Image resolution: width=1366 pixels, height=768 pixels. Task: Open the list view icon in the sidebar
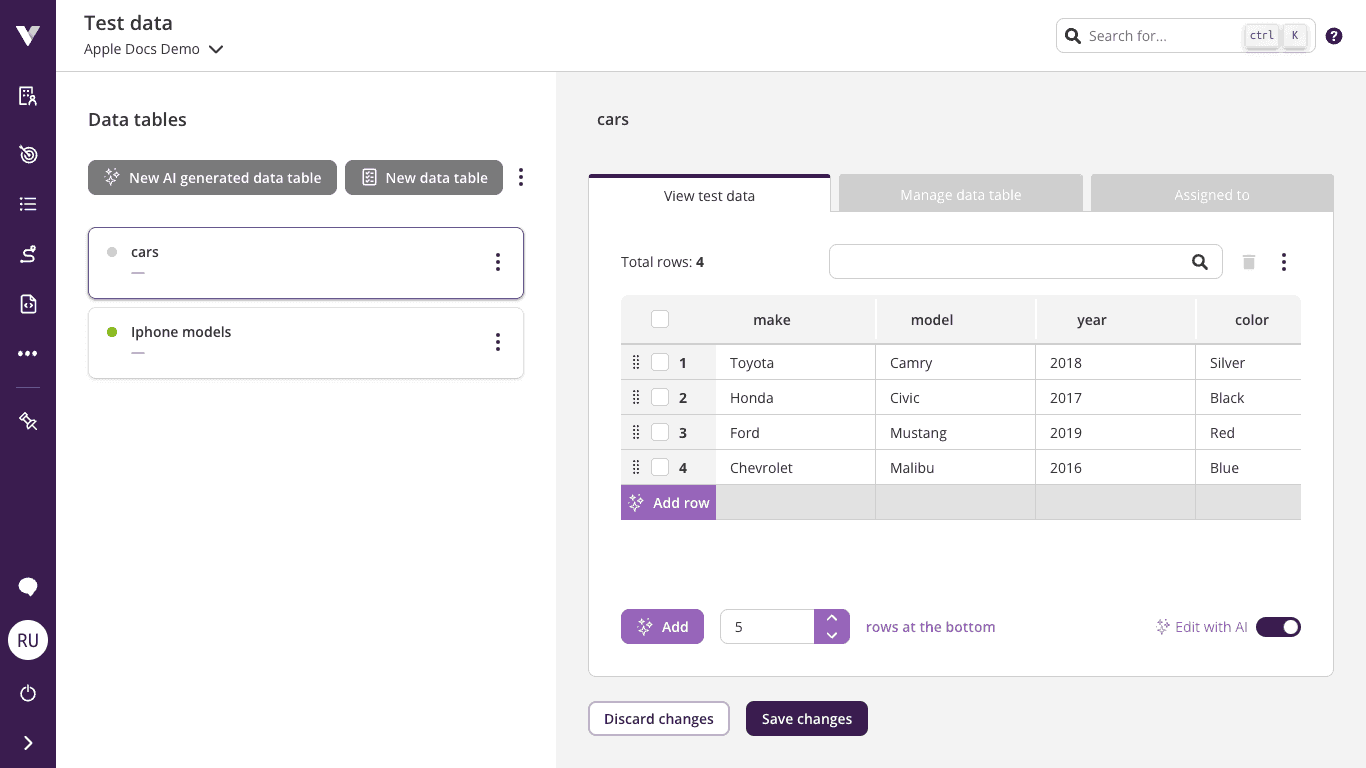pos(28,205)
